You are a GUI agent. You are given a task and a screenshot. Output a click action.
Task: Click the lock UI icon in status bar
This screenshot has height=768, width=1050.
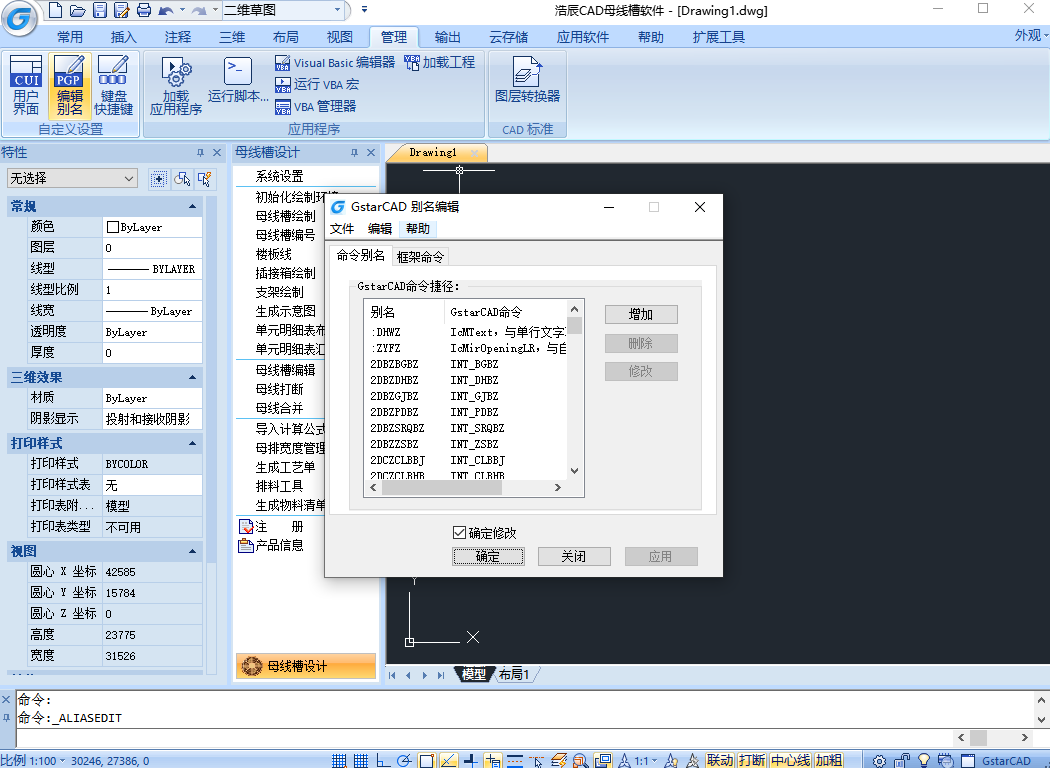click(x=901, y=761)
